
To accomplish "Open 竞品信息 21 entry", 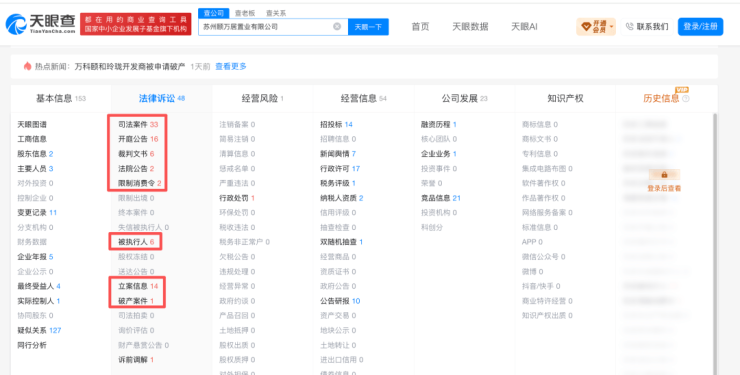I will coord(441,198).
